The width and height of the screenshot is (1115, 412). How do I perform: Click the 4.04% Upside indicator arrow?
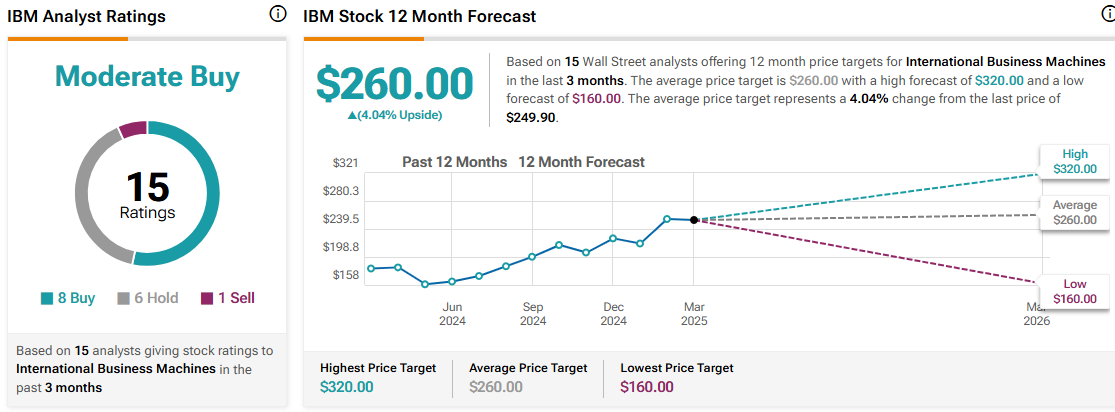[351, 115]
